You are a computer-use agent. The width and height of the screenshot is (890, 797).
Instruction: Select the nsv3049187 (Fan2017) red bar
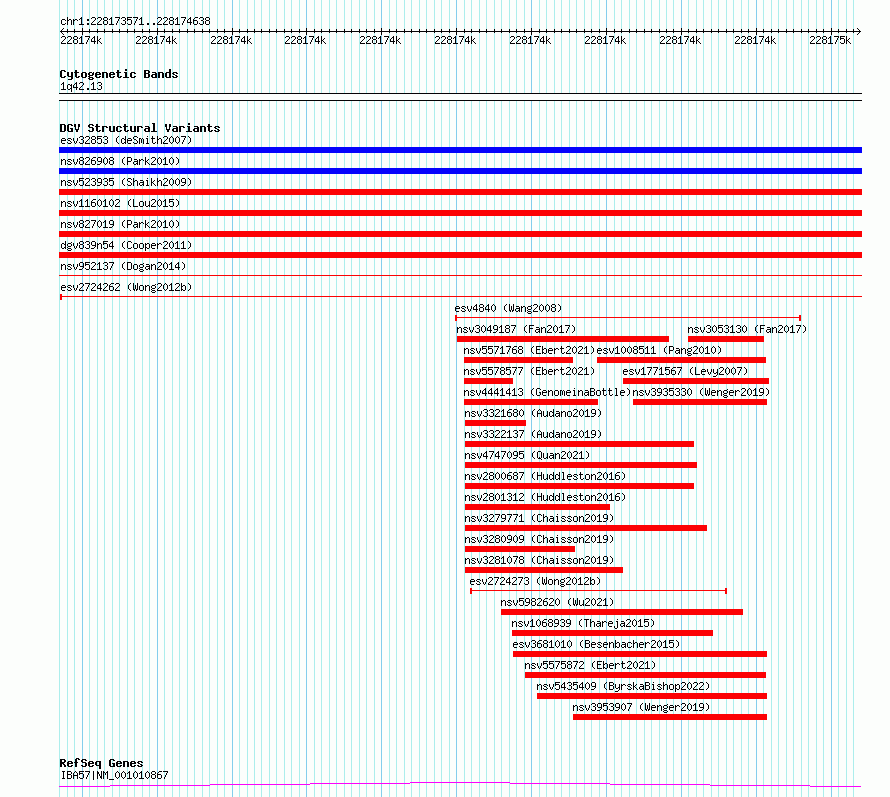(x=562, y=339)
